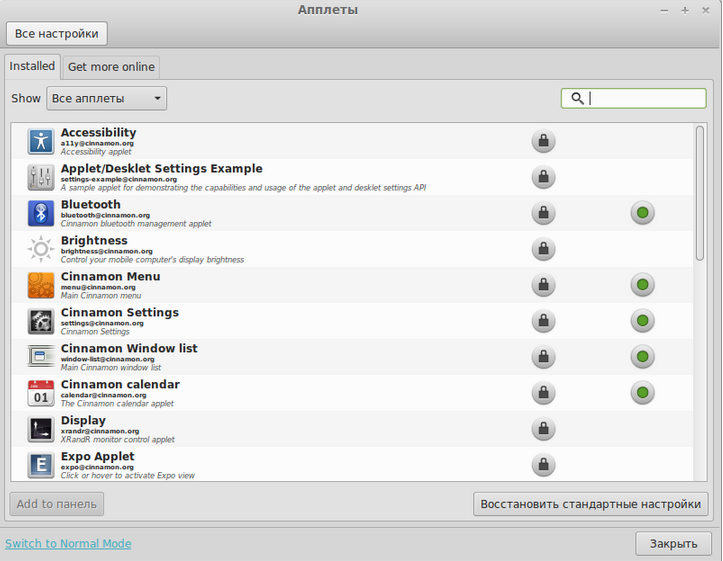Click the lock icon in Cinnamon Settings row
The image size is (723, 561).
[x=544, y=320]
